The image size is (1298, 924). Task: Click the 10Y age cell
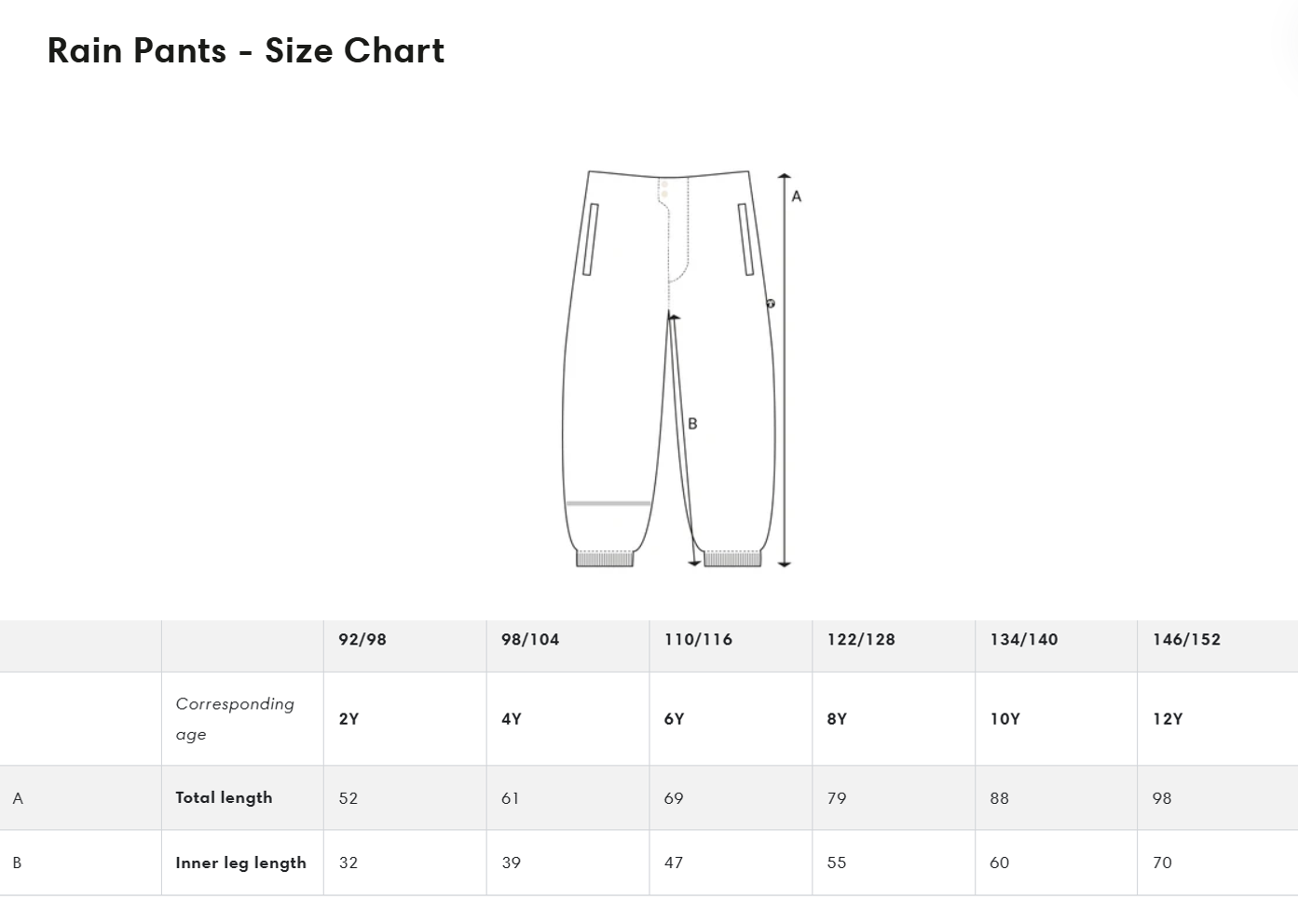pyautogui.click(x=1004, y=719)
